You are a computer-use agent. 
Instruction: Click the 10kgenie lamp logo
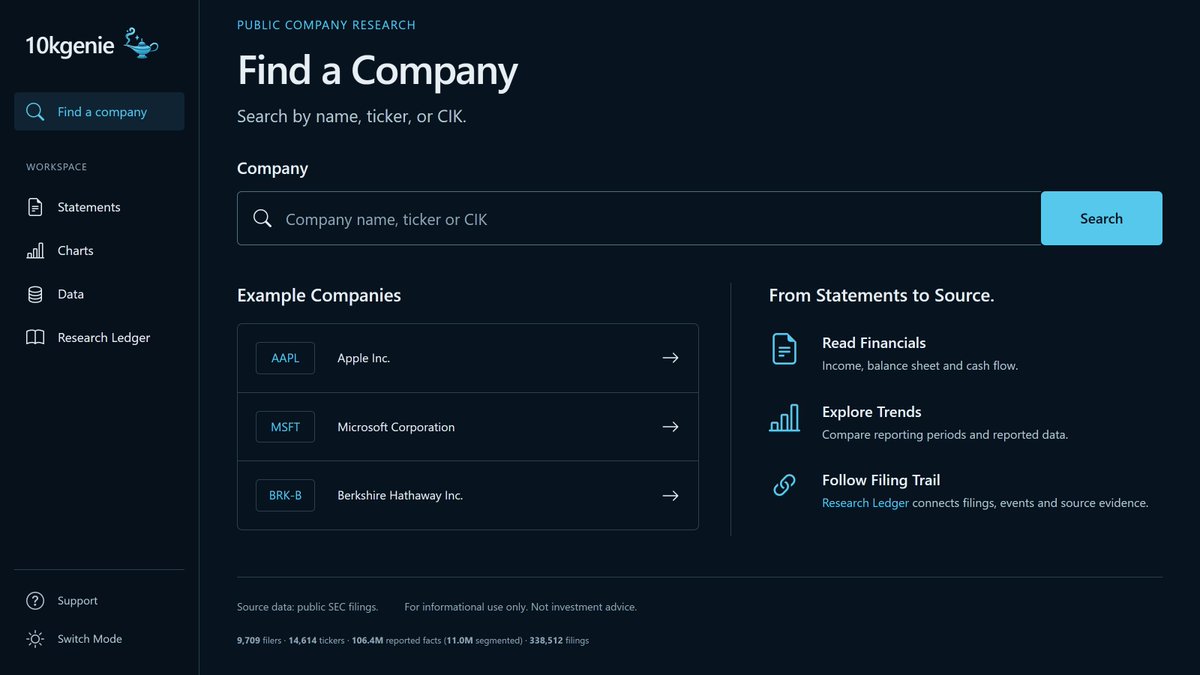click(141, 43)
